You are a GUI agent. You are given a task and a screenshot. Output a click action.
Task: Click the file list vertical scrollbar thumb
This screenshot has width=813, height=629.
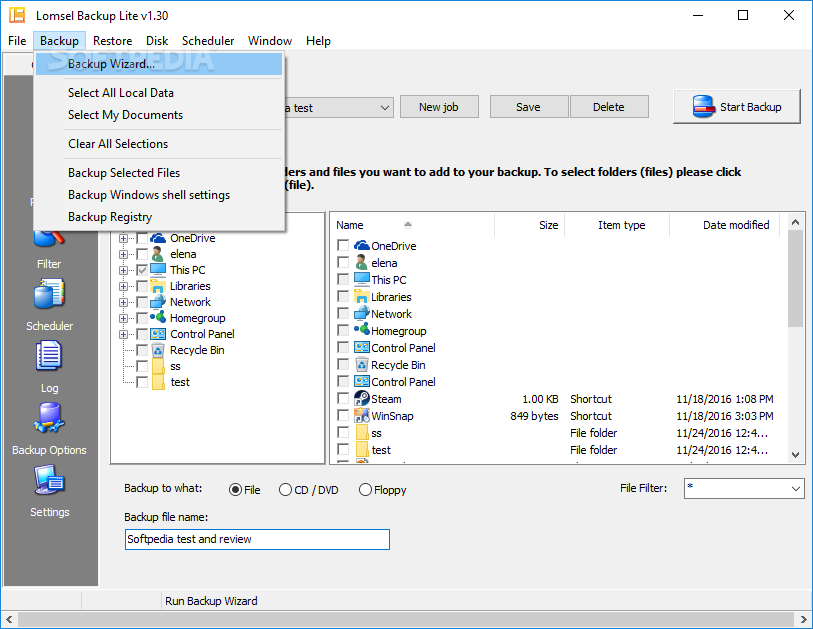[x=795, y=279]
